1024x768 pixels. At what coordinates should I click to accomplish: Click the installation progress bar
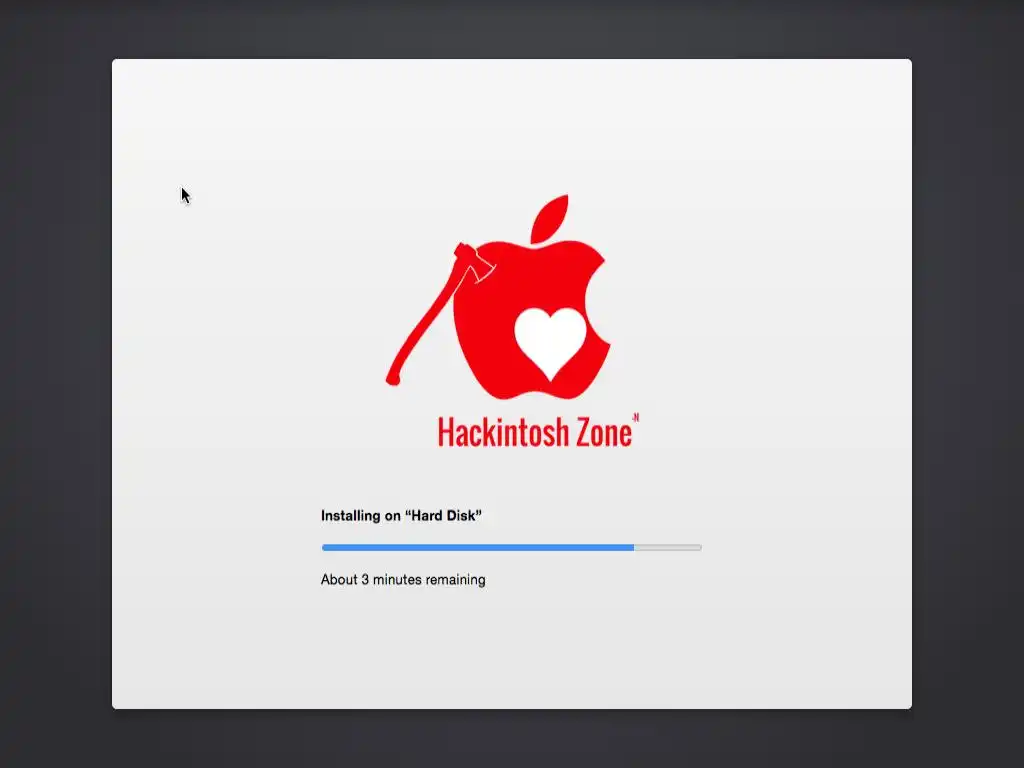(511, 547)
